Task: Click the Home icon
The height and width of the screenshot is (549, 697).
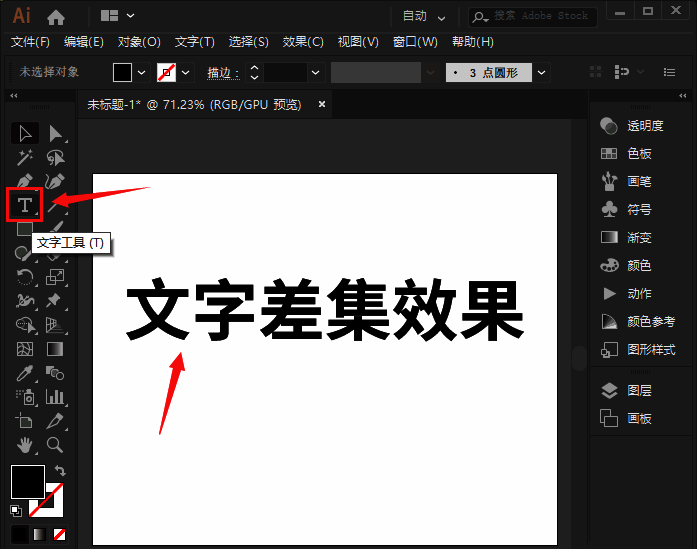Action: coord(56,17)
